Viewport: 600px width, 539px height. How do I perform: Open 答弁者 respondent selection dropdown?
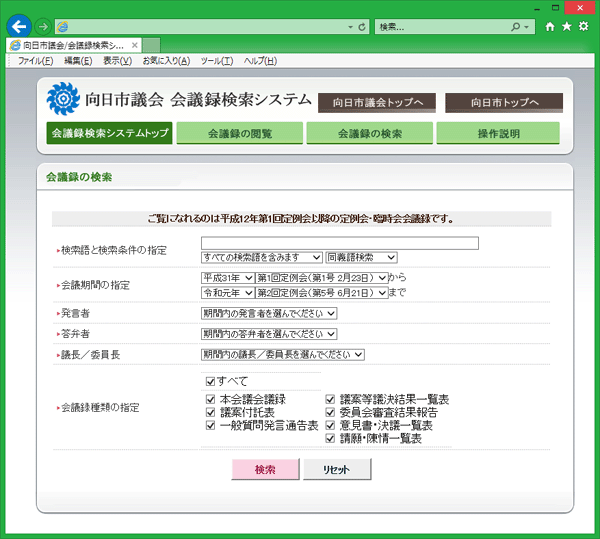click(x=269, y=334)
